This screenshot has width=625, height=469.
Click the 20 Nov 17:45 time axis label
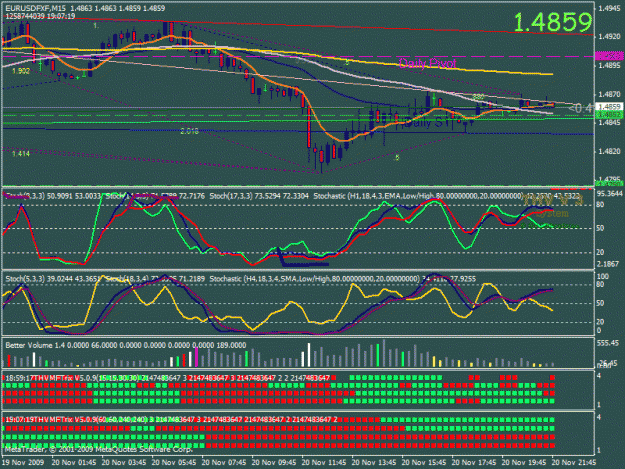point(474,463)
